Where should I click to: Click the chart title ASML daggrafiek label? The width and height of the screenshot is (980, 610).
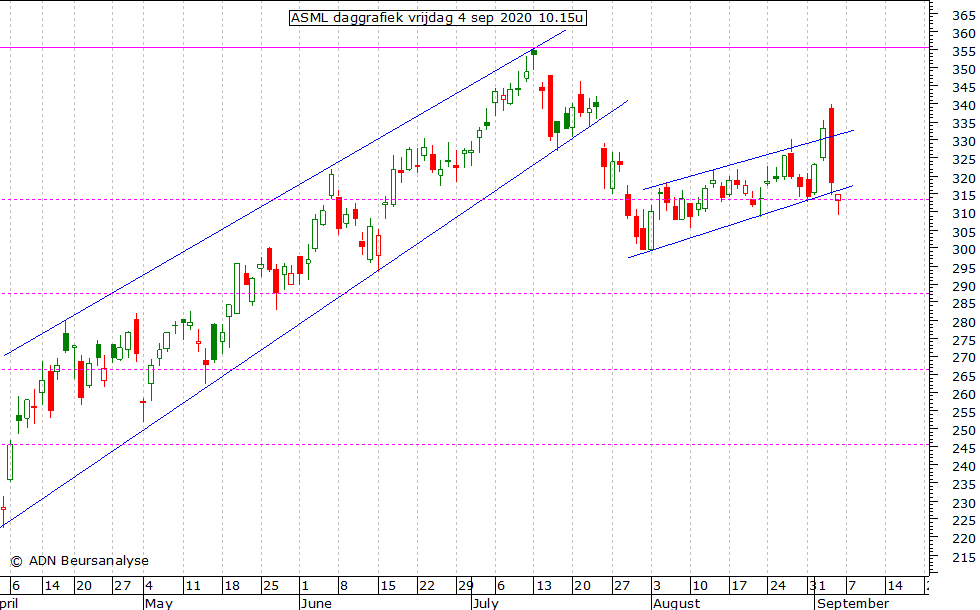[x=438, y=18]
